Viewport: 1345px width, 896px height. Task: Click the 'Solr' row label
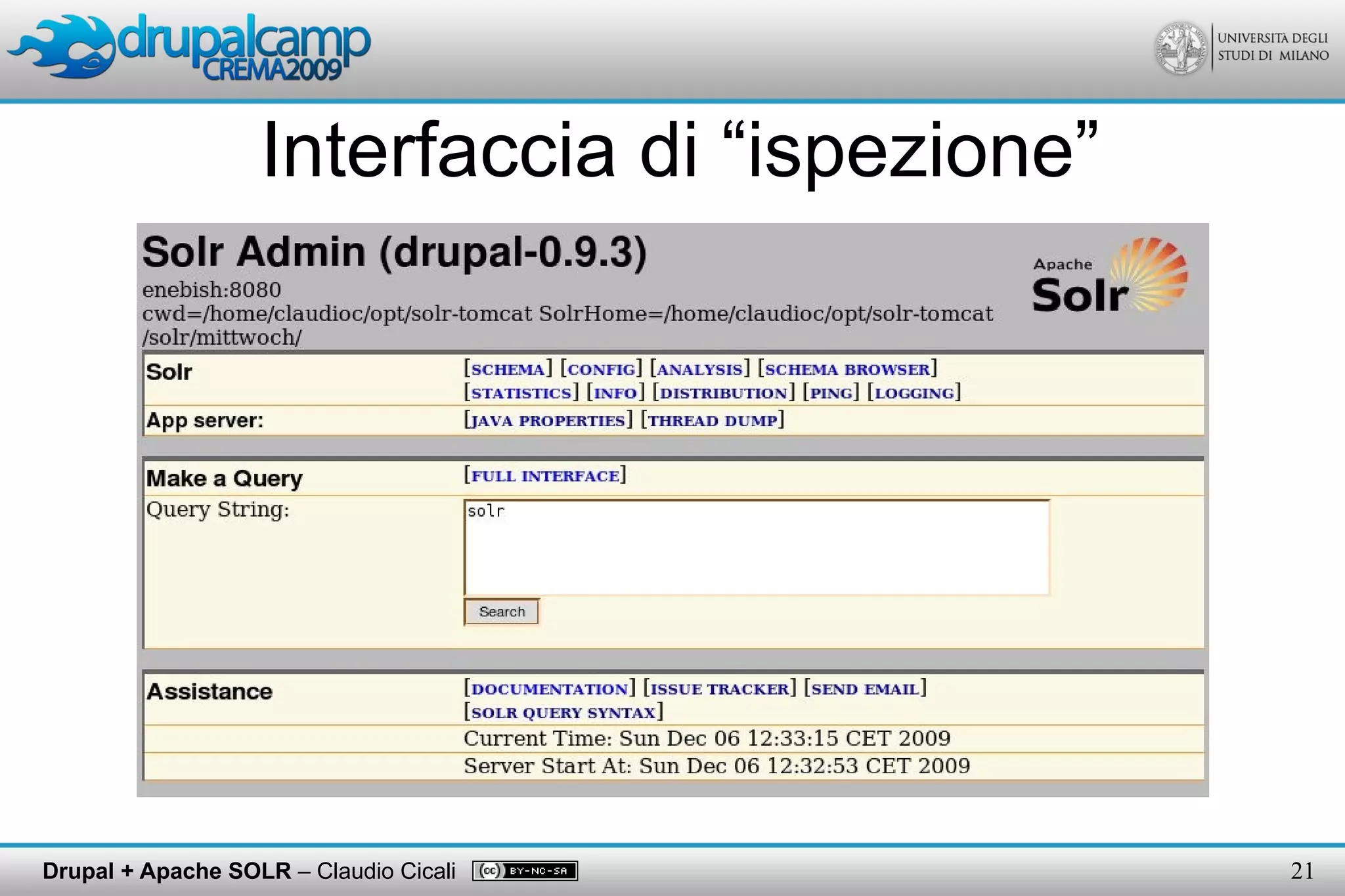click(169, 372)
